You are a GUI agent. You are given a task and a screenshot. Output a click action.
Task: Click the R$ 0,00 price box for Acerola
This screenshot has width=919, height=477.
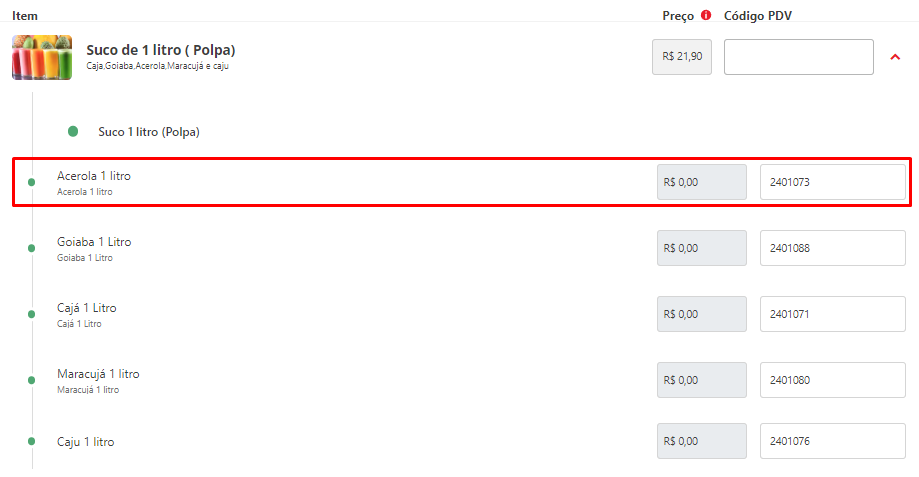click(x=702, y=182)
